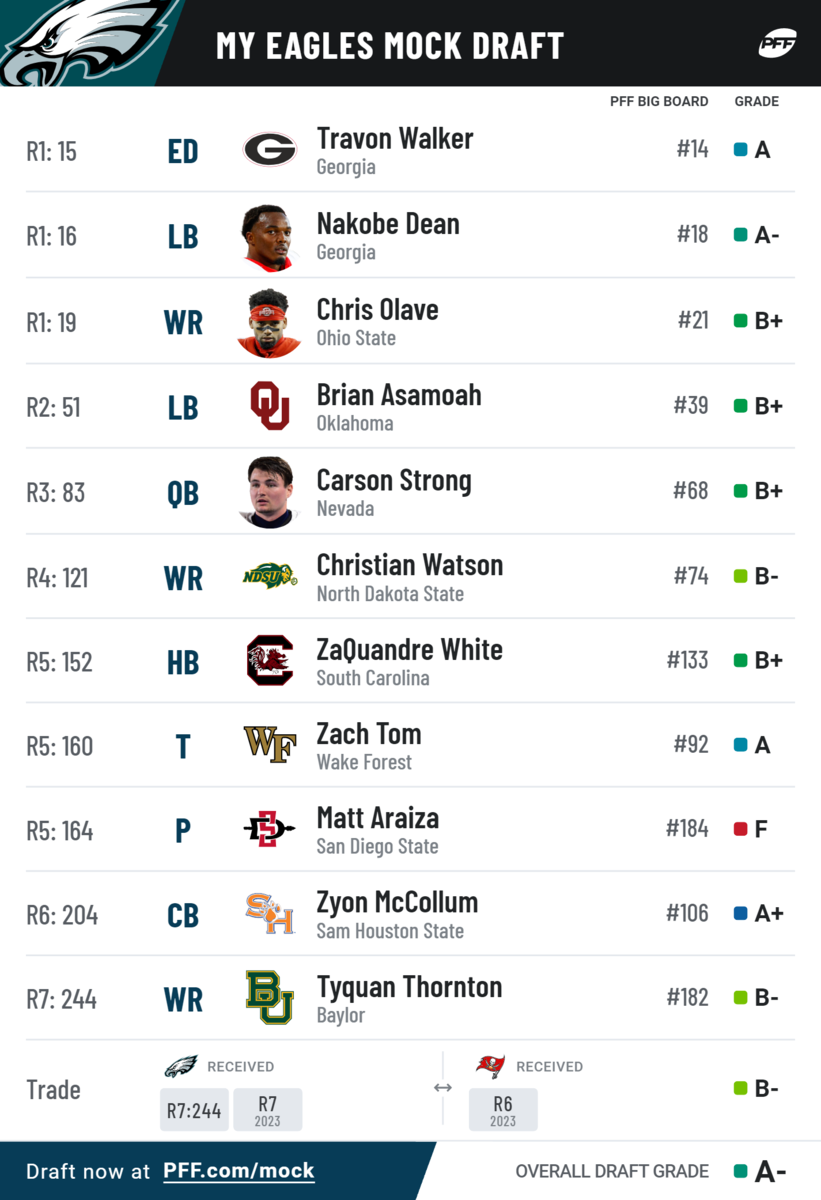
Task: Click the Georgia logo beside Travon Walker
Action: (269, 150)
